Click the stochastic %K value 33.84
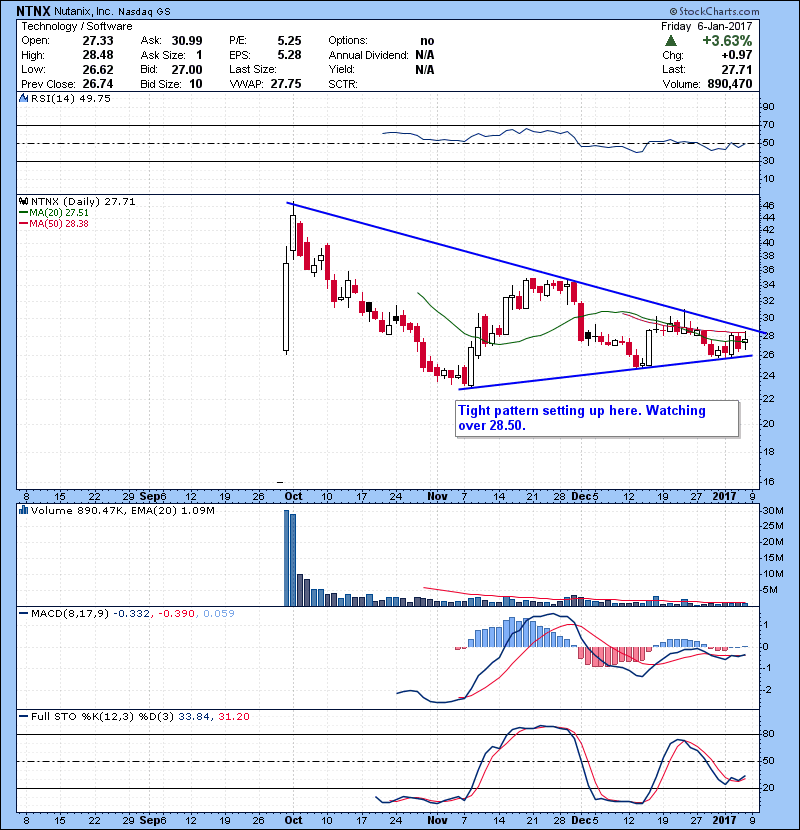The height and width of the screenshot is (830, 800). 194,716
